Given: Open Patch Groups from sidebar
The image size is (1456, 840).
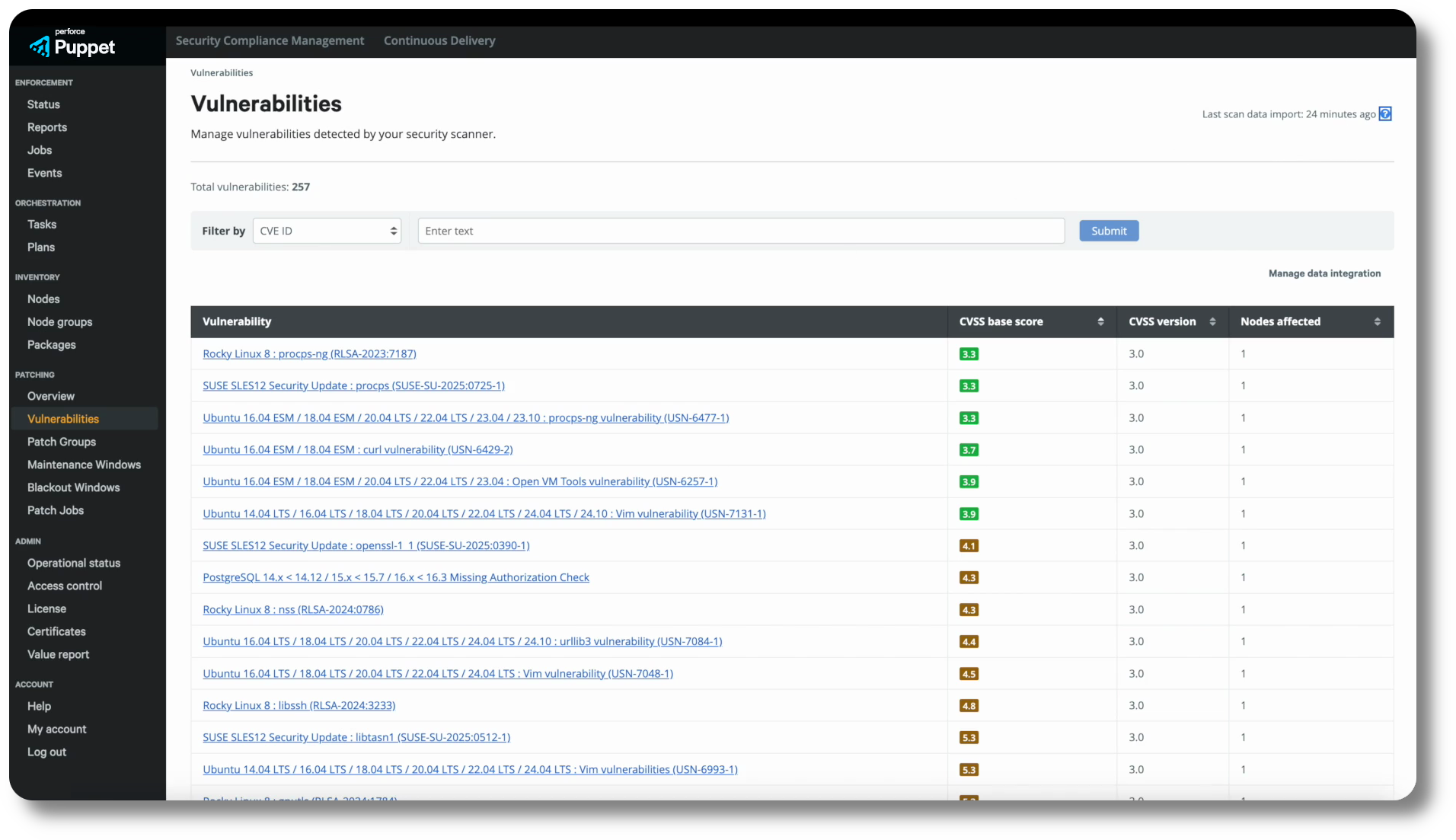Looking at the screenshot, I should coord(61,442).
